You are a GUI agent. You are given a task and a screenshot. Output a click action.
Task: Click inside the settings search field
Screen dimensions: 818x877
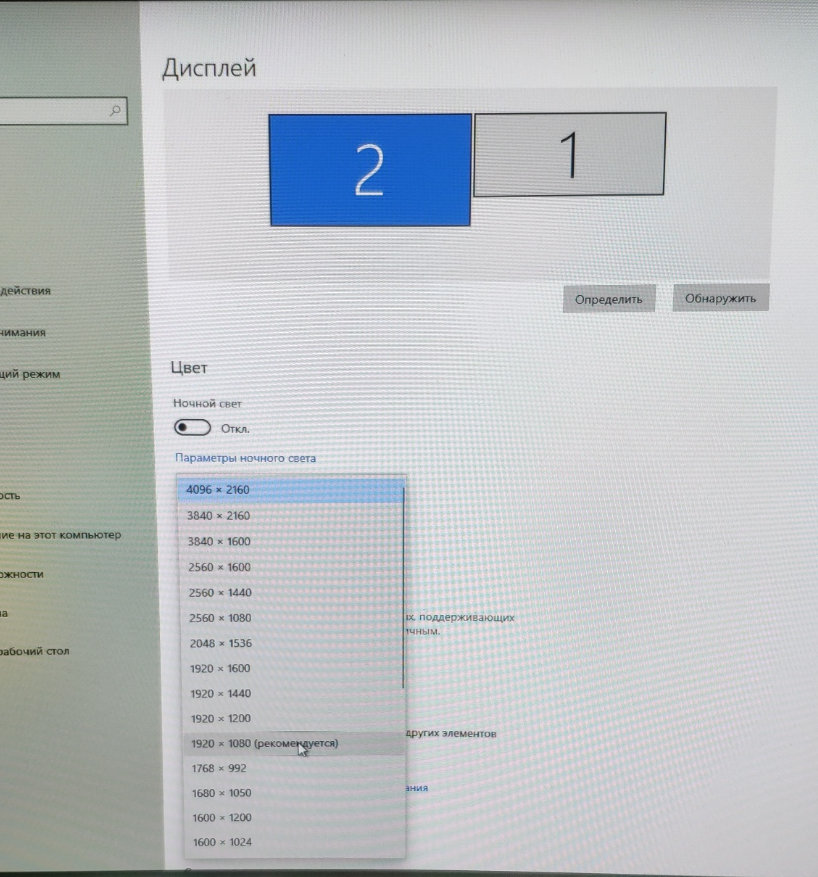tap(50, 111)
